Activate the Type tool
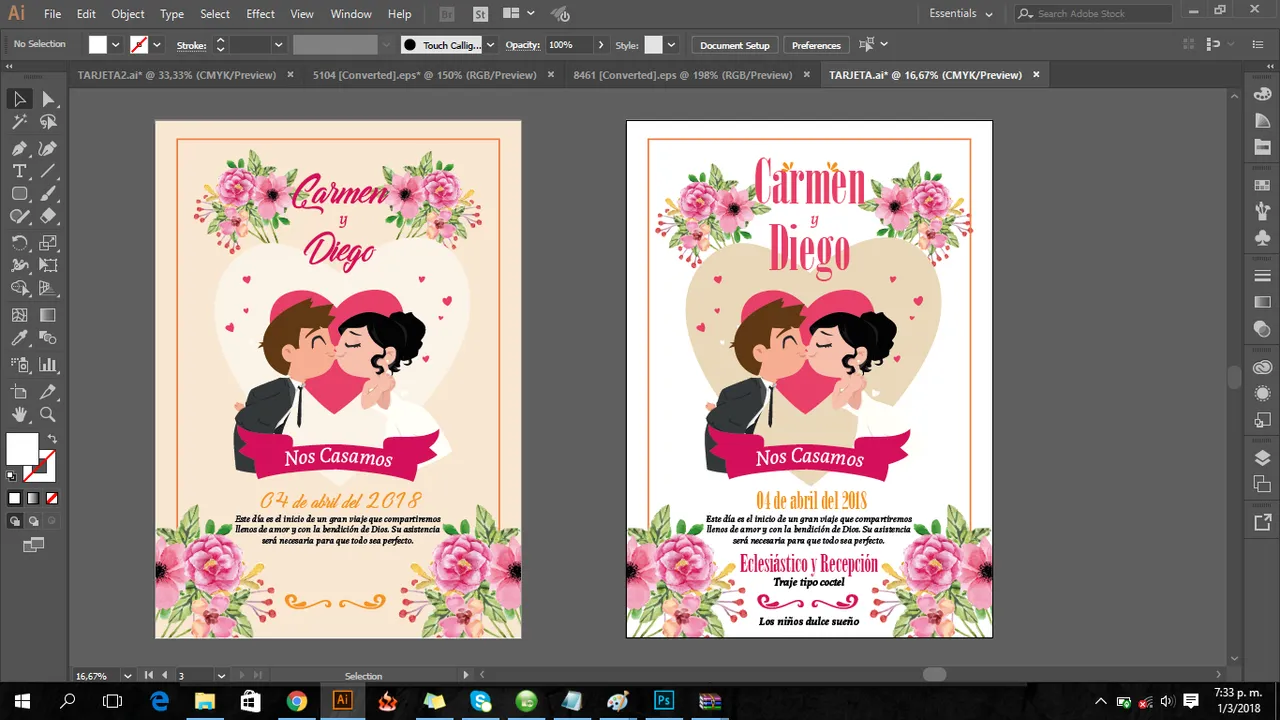Image resolution: width=1280 pixels, height=720 pixels. click(19, 171)
